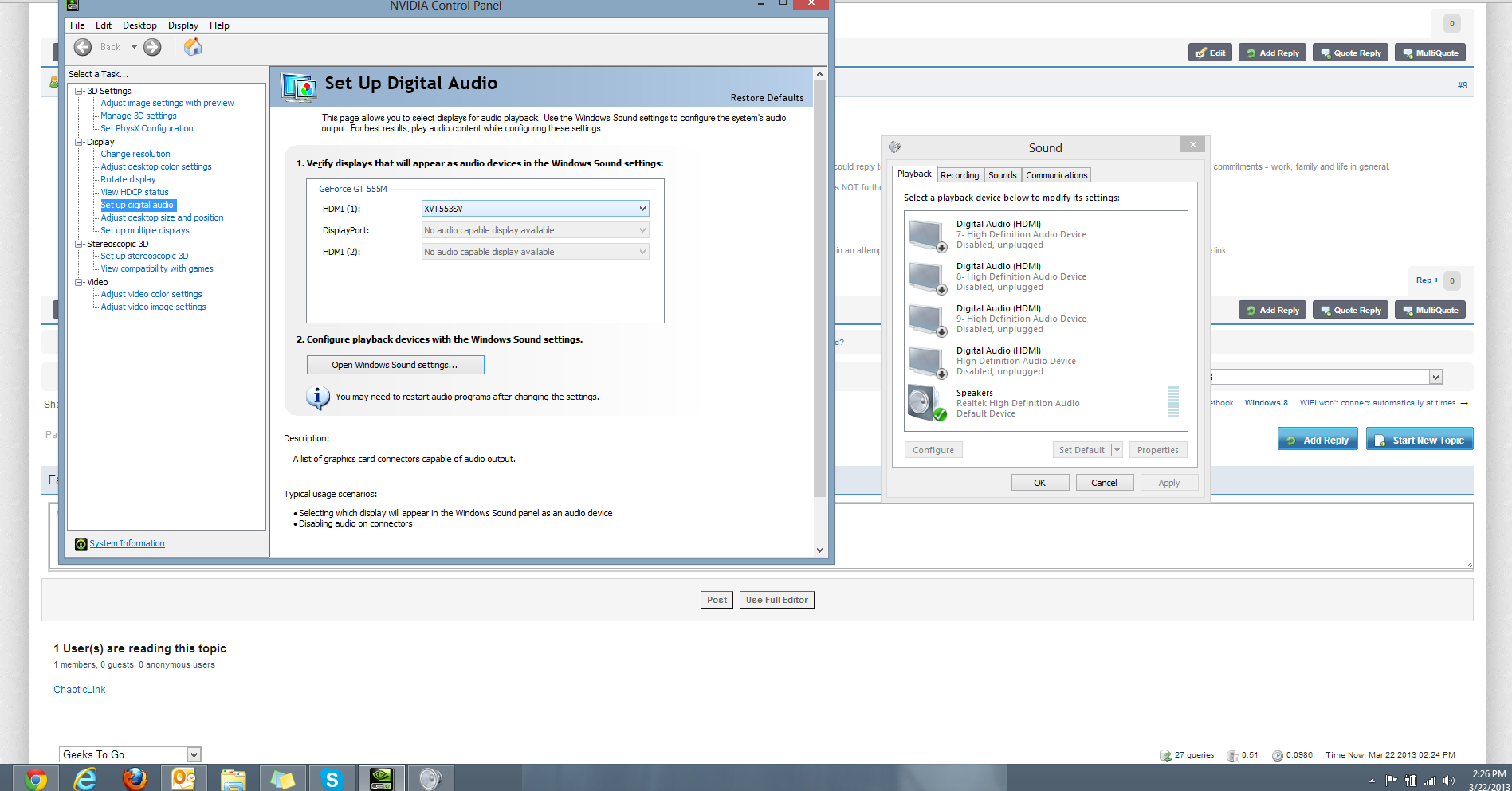Open the Back history dropdown arrow
The image size is (1512, 791).
click(x=134, y=47)
